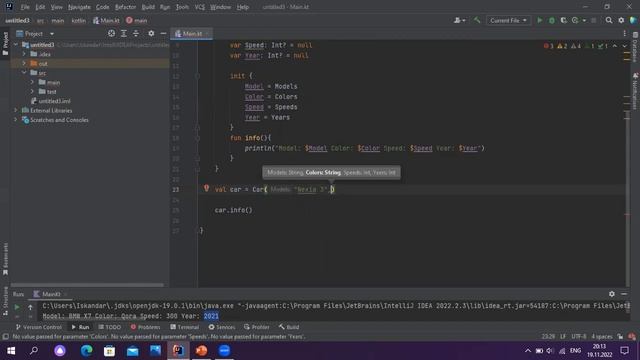640x360 pixels.
Task: Open the Problems tool window
Action: [145, 327]
